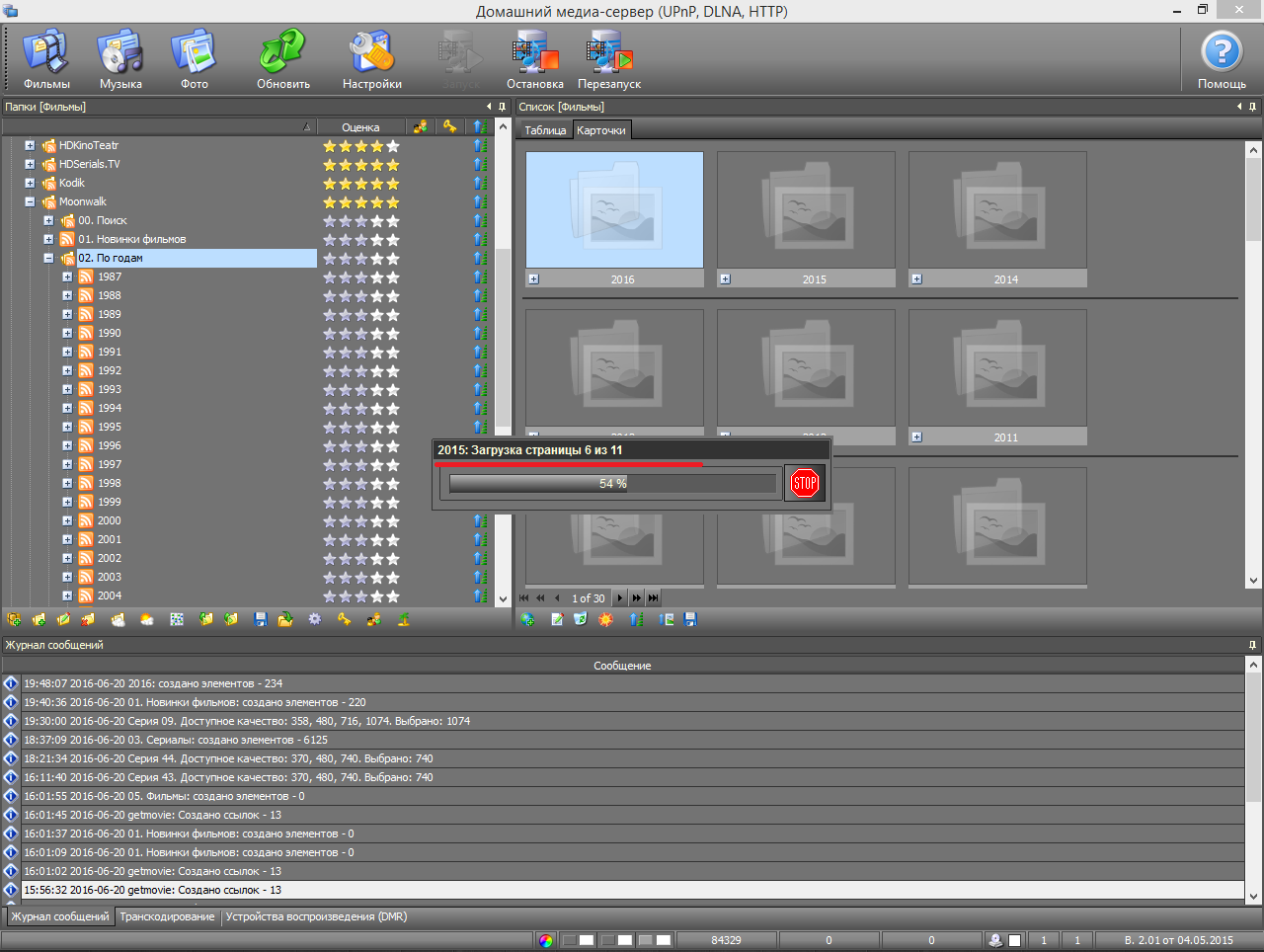Expand the HDKinoTeatr folder
The width and height of the screenshot is (1264, 952).
[x=30, y=146]
